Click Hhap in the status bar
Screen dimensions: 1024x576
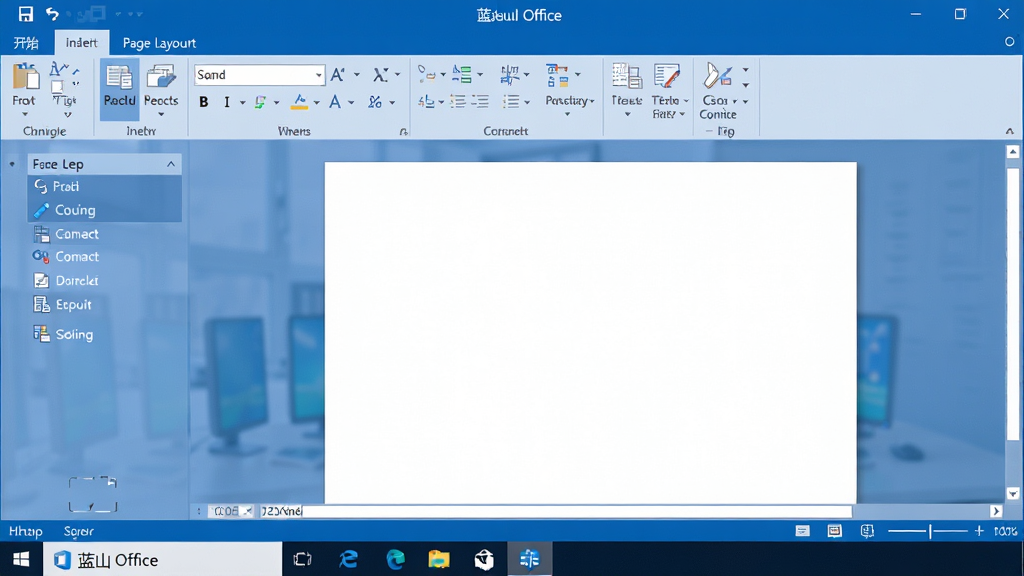coord(25,532)
